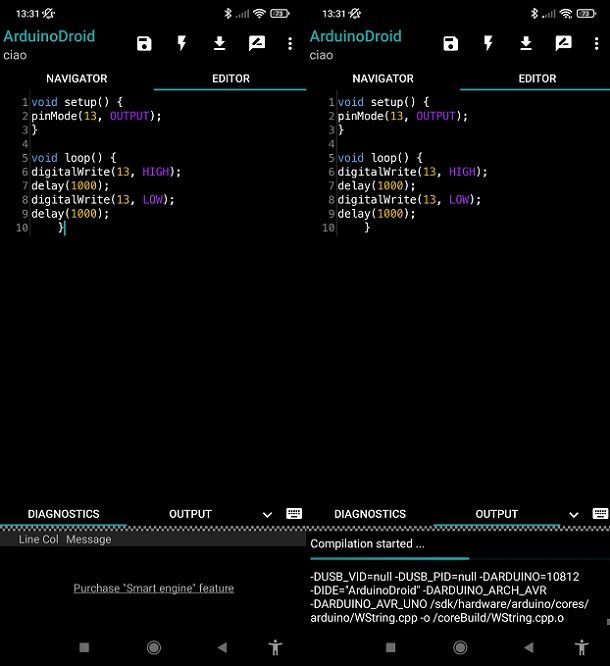
Task: Open DIAGNOSTICS tab in right screen
Action: pos(370,514)
